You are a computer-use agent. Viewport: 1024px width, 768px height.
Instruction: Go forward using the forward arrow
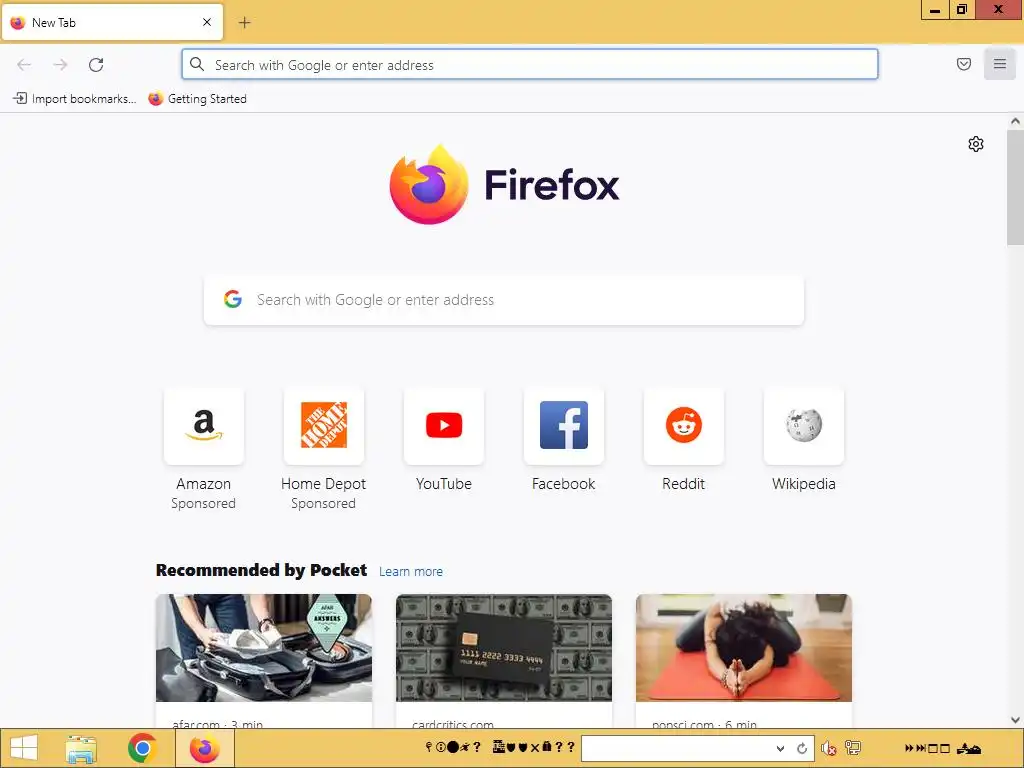[x=60, y=65]
